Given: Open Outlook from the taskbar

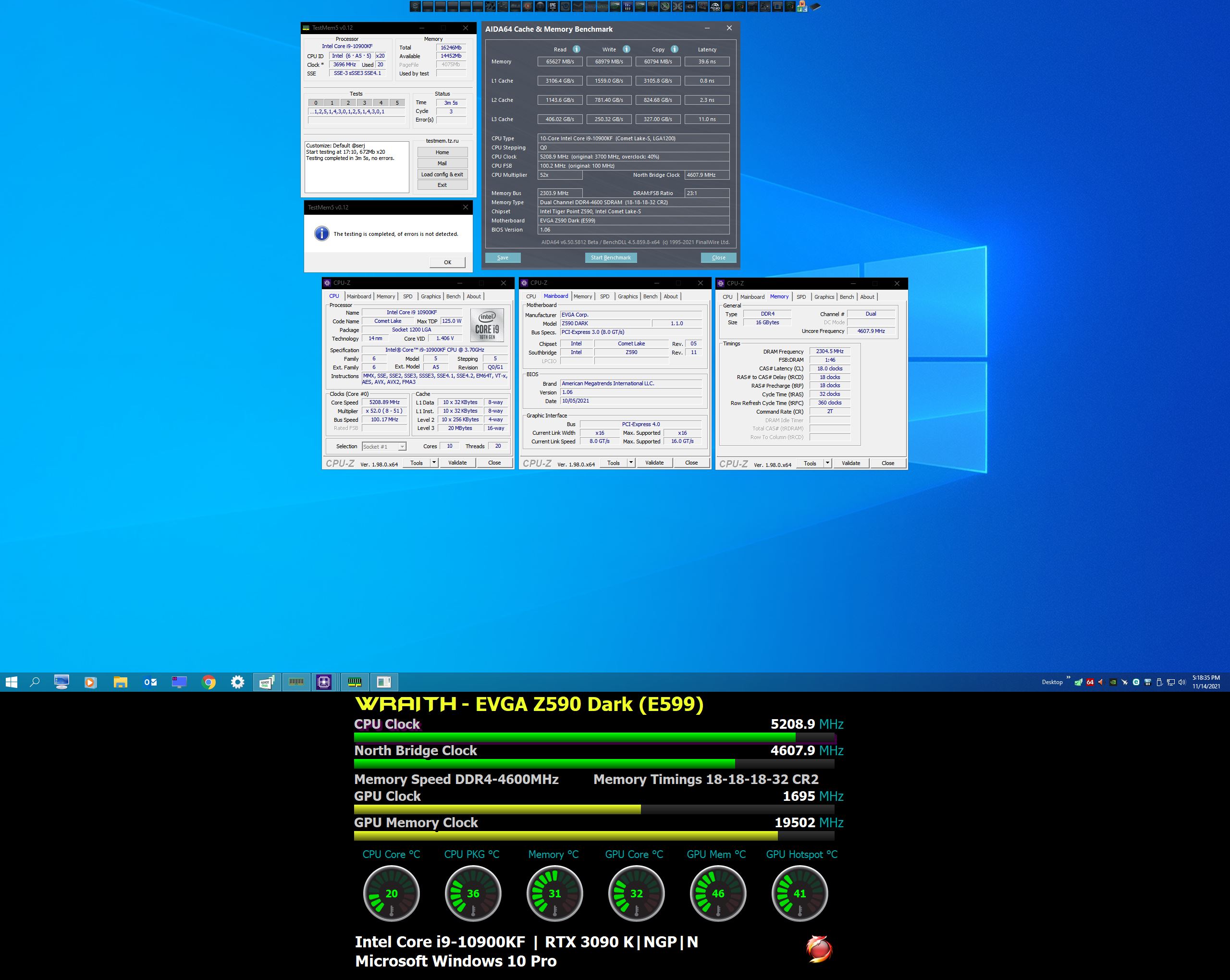Looking at the screenshot, I should coord(150,682).
